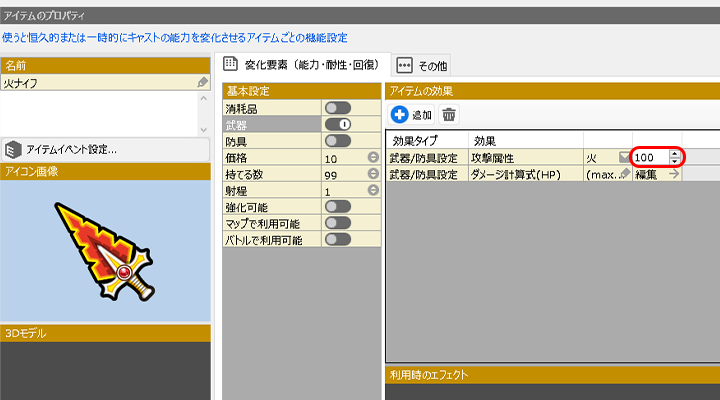Toggle the 強化可能 switch
The width and height of the screenshot is (720, 400).
coord(337,206)
